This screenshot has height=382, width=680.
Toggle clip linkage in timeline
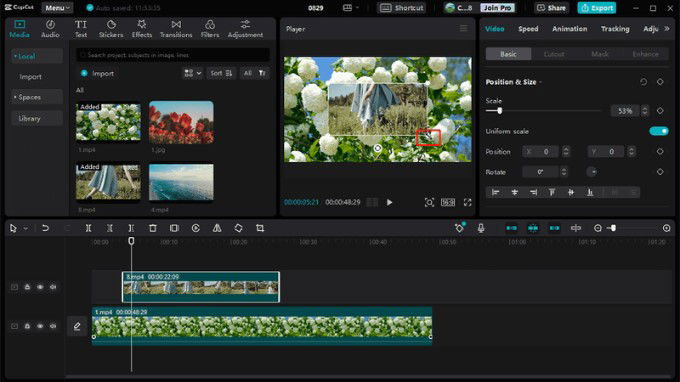554,228
